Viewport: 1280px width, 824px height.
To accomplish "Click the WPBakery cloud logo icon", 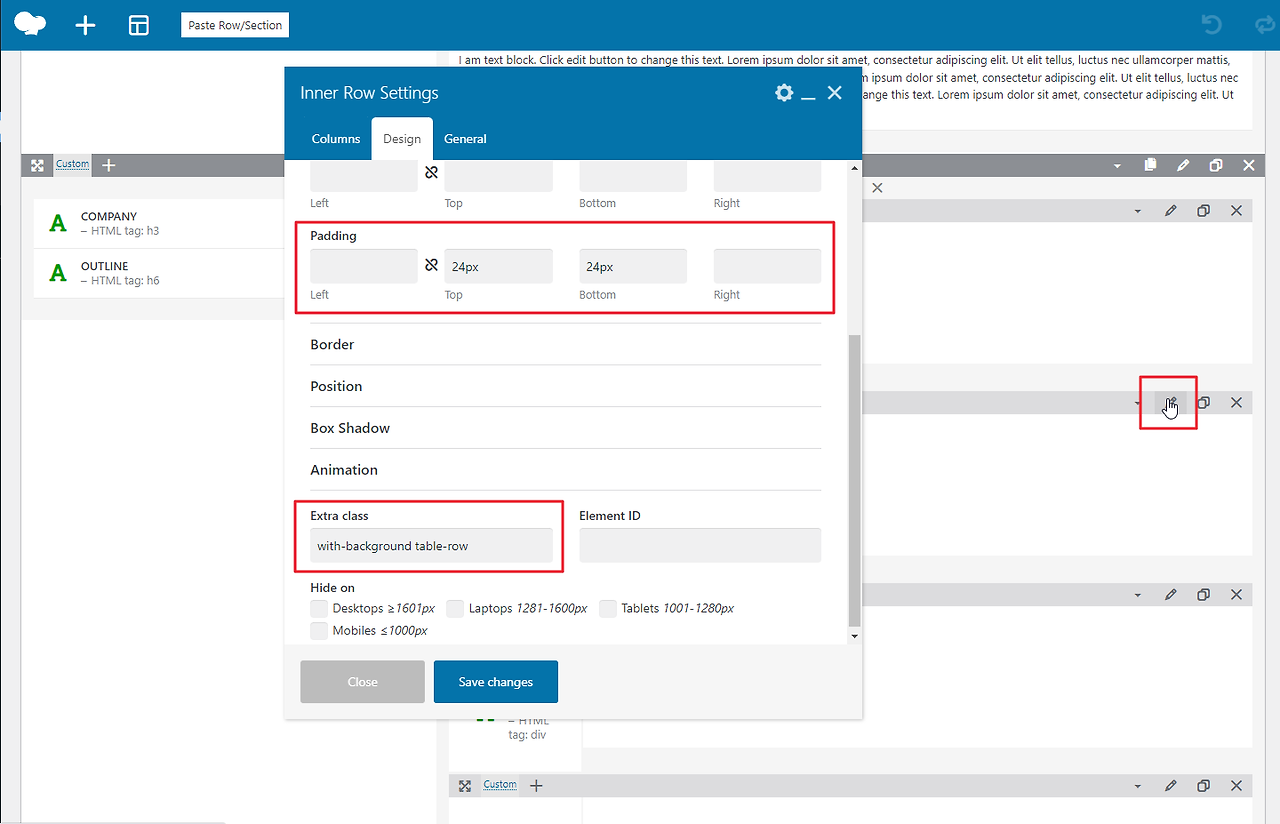I will pos(30,24).
